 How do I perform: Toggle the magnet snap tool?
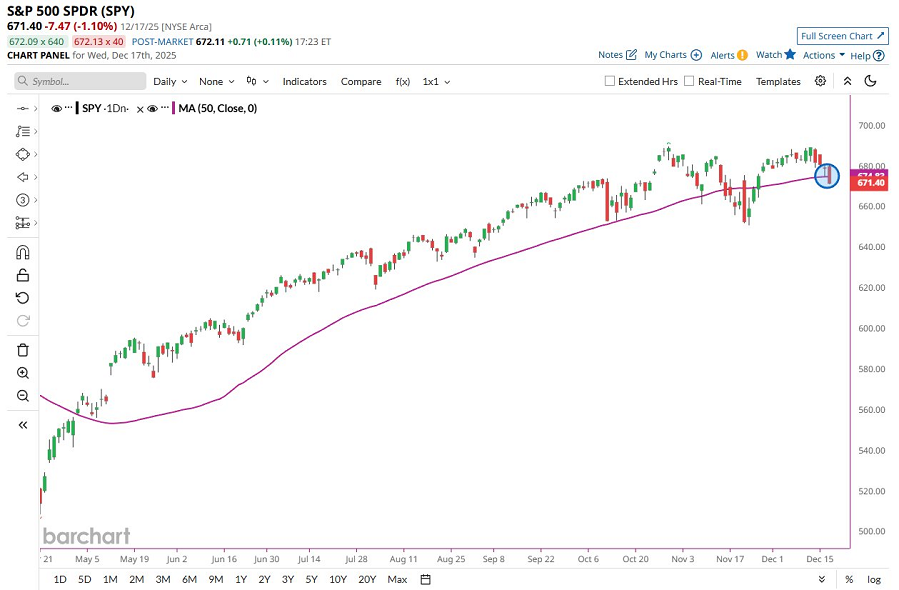point(22,253)
